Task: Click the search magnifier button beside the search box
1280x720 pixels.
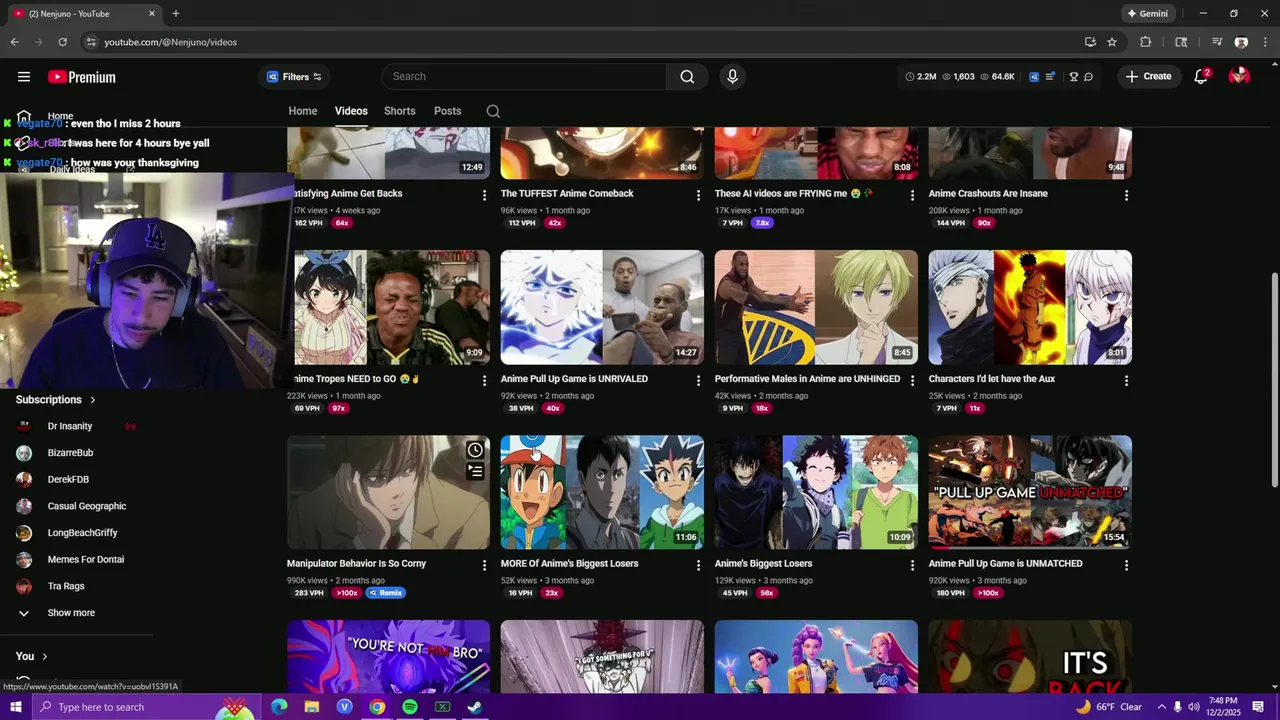Action: point(687,77)
